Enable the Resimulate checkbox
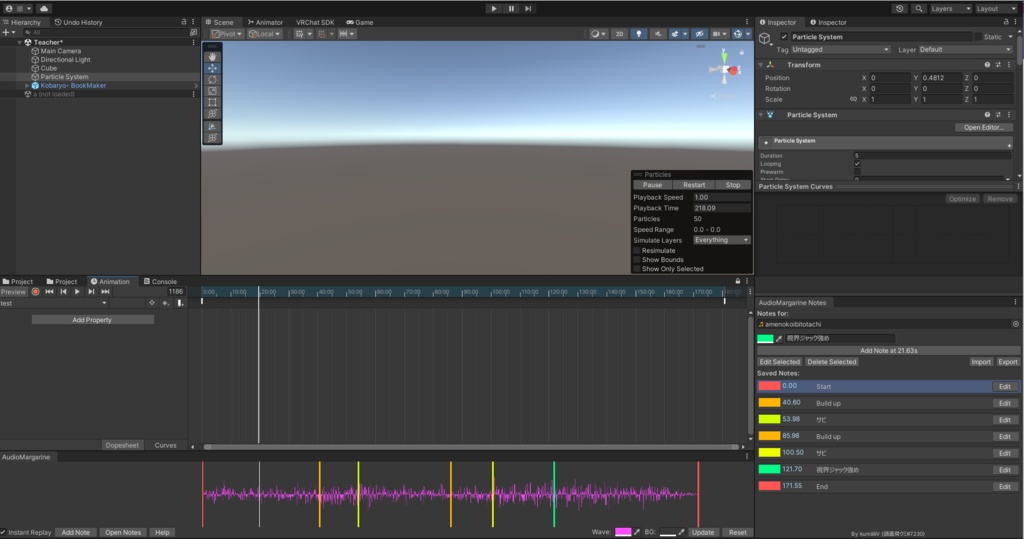The height and width of the screenshot is (539, 1024). click(637, 251)
